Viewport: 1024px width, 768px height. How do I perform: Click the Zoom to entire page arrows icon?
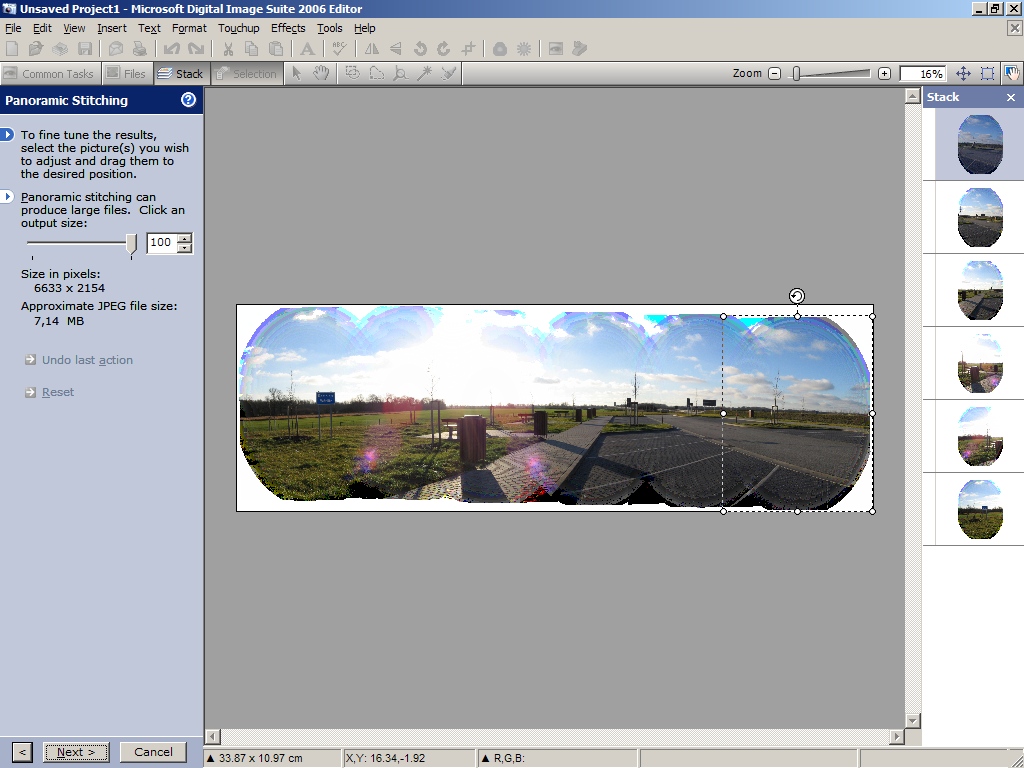(963, 74)
